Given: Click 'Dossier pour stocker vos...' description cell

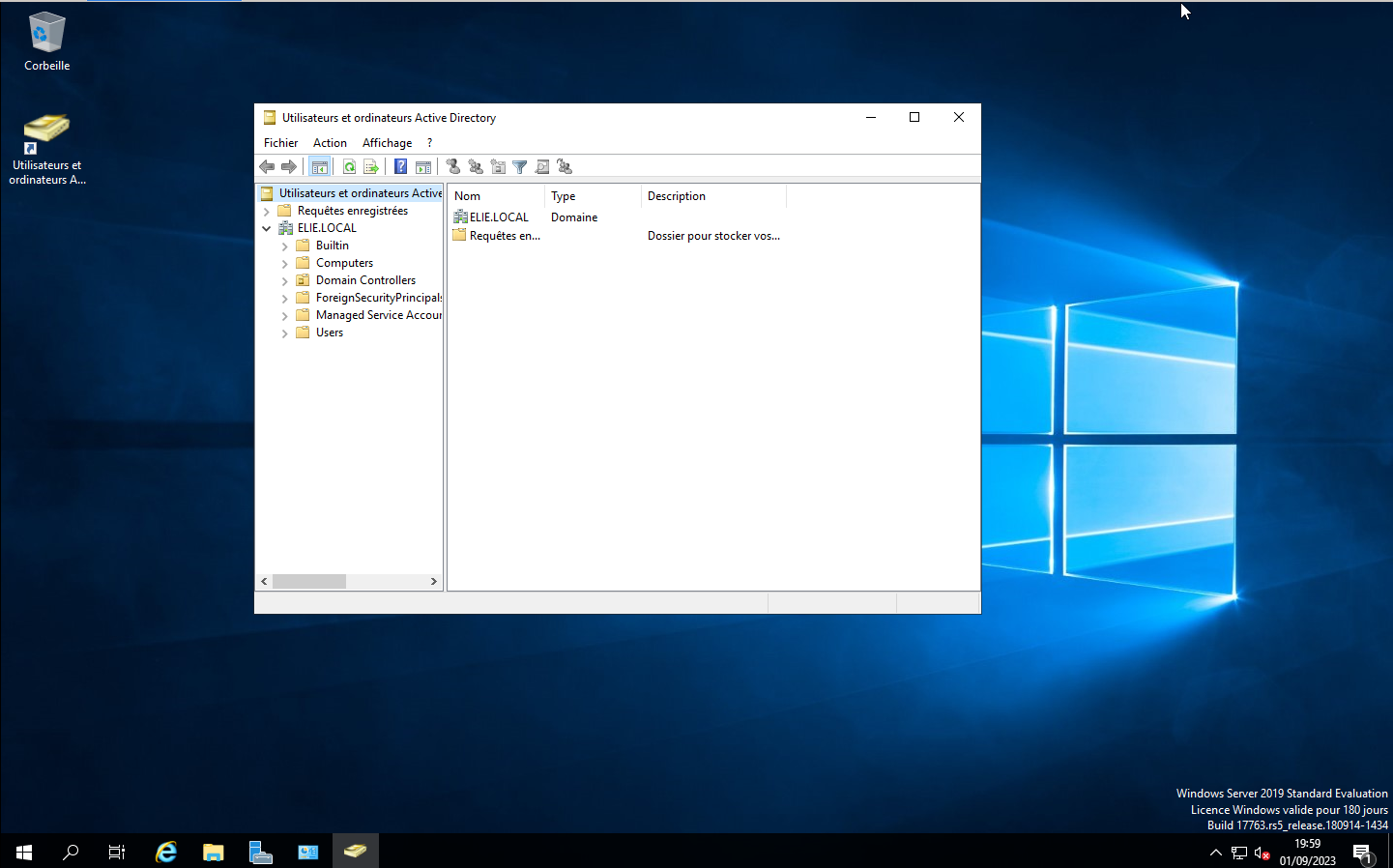Looking at the screenshot, I should [x=713, y=236].
